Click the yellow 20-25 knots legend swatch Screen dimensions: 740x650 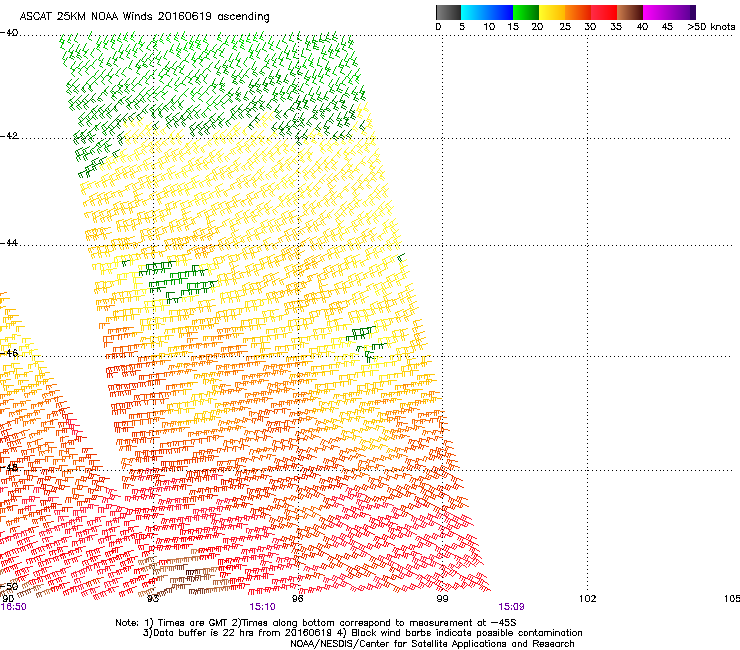point(552,12)
